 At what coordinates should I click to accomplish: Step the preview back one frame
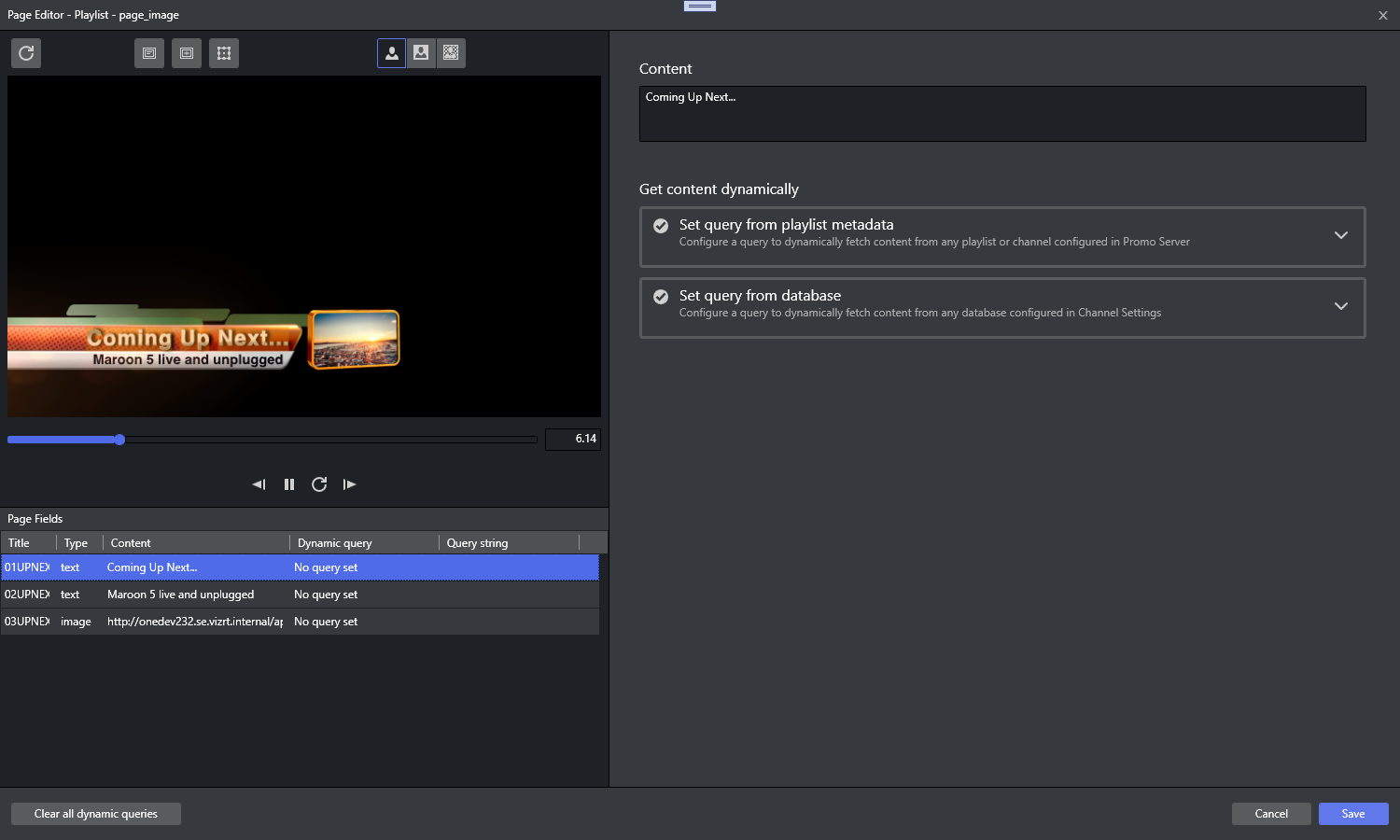tap(259, 484)
